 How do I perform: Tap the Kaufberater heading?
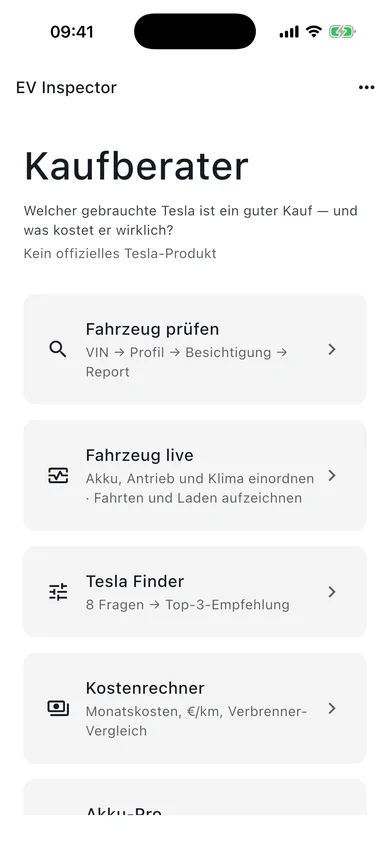pyautogui.click(x=136, y=167)
